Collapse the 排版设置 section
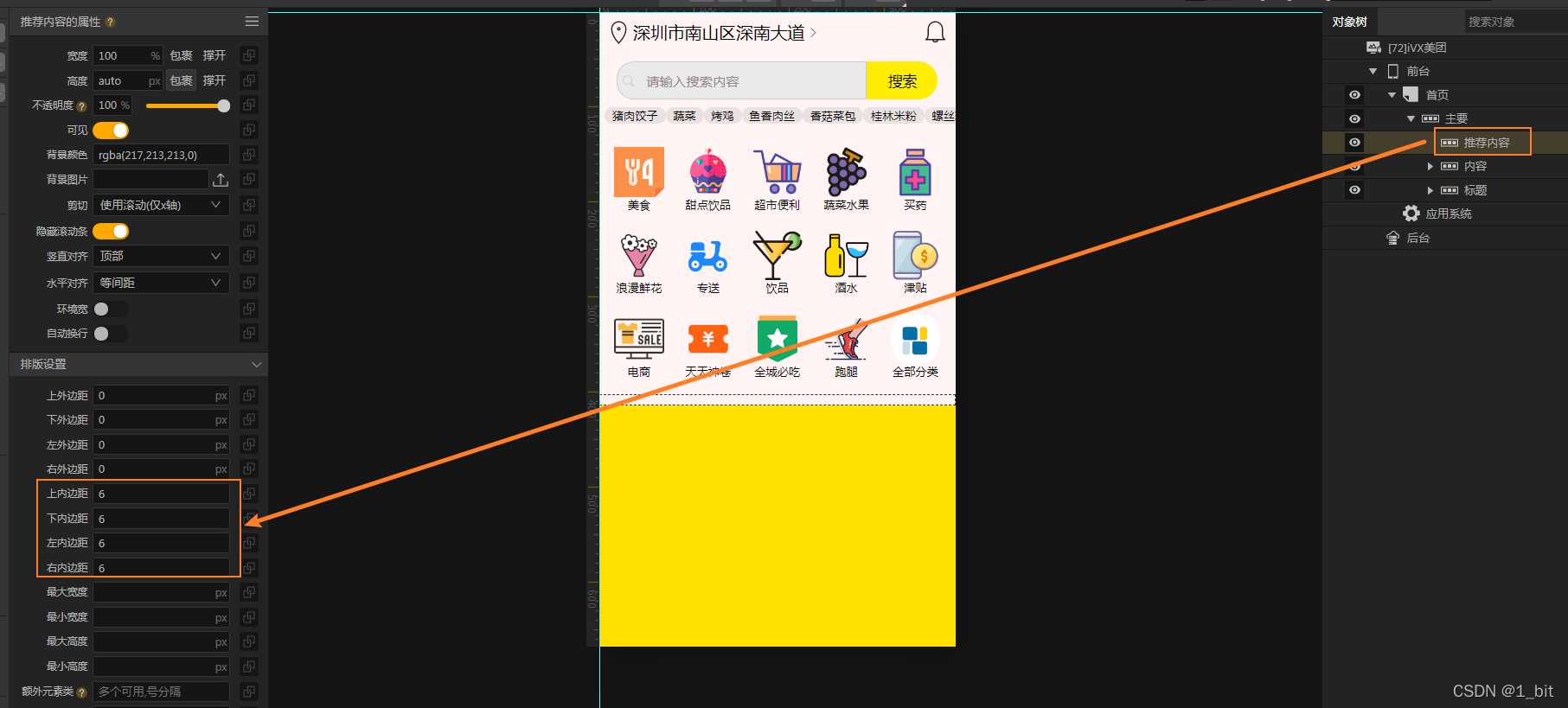The height and width of the screenshot is (708, 1568). (x=256, y=365)
